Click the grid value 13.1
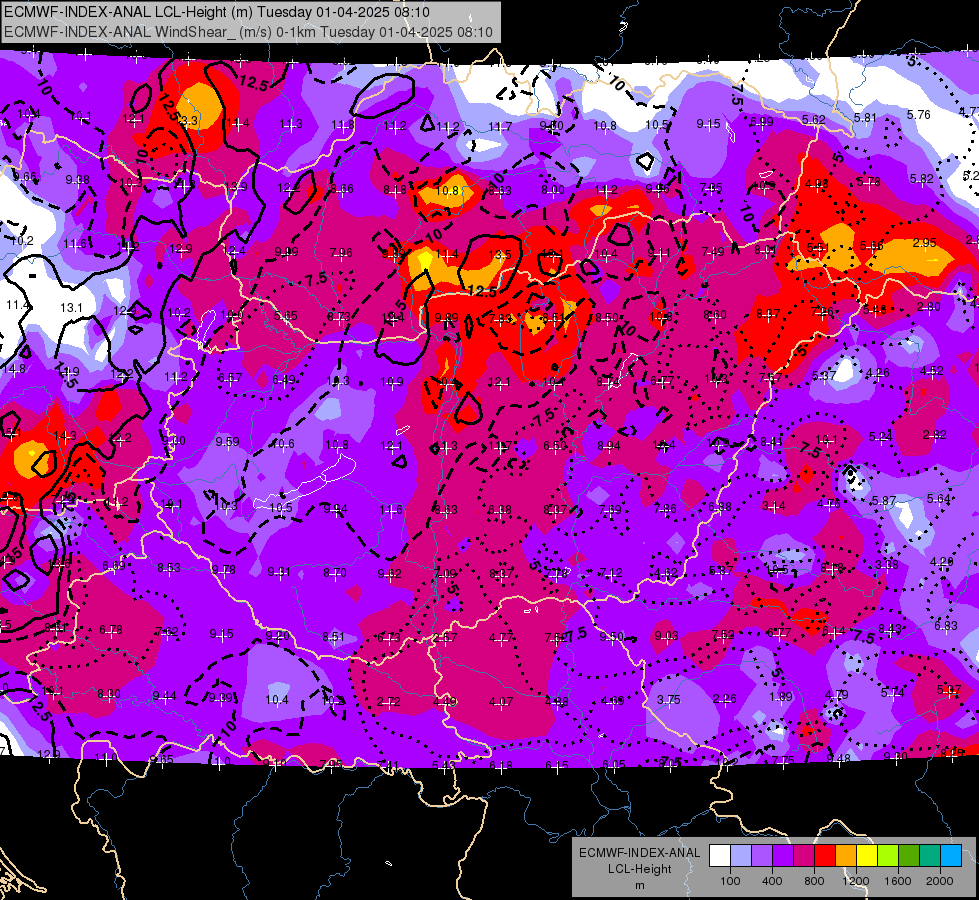Screen dimensions: 979x900 (x=71, y=307)
